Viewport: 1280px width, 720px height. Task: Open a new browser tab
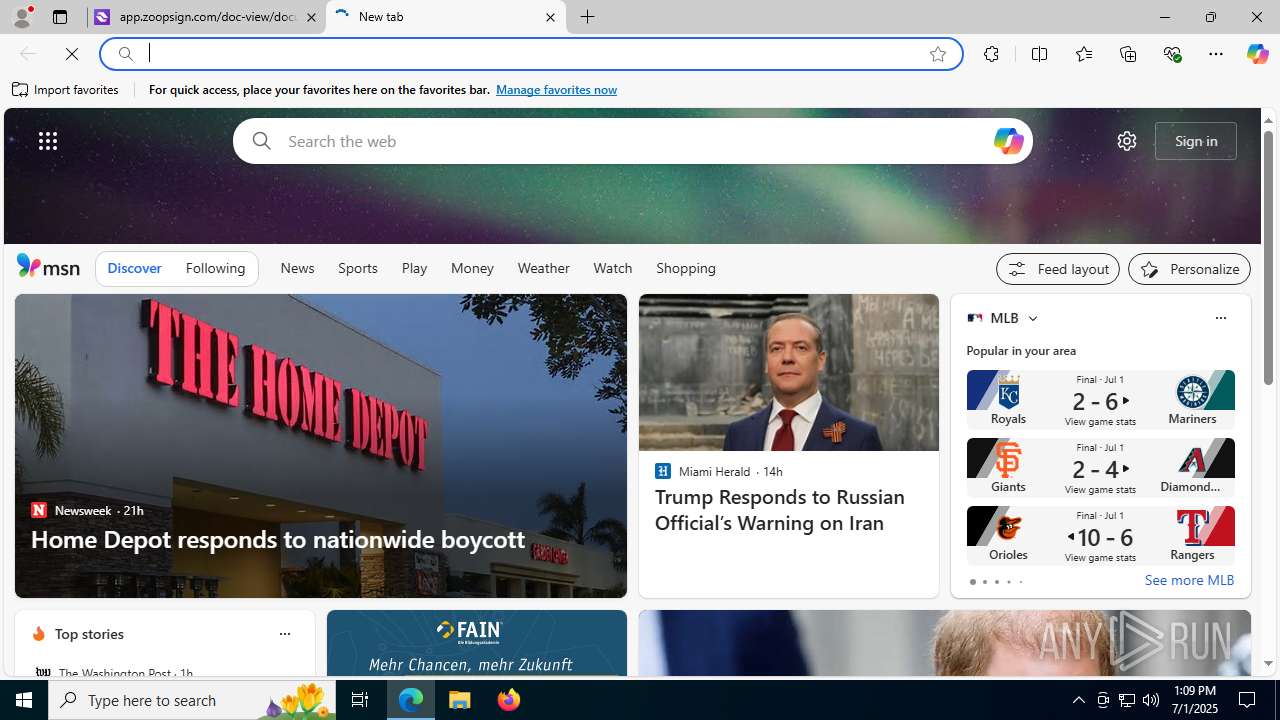[x=588, y=17]
